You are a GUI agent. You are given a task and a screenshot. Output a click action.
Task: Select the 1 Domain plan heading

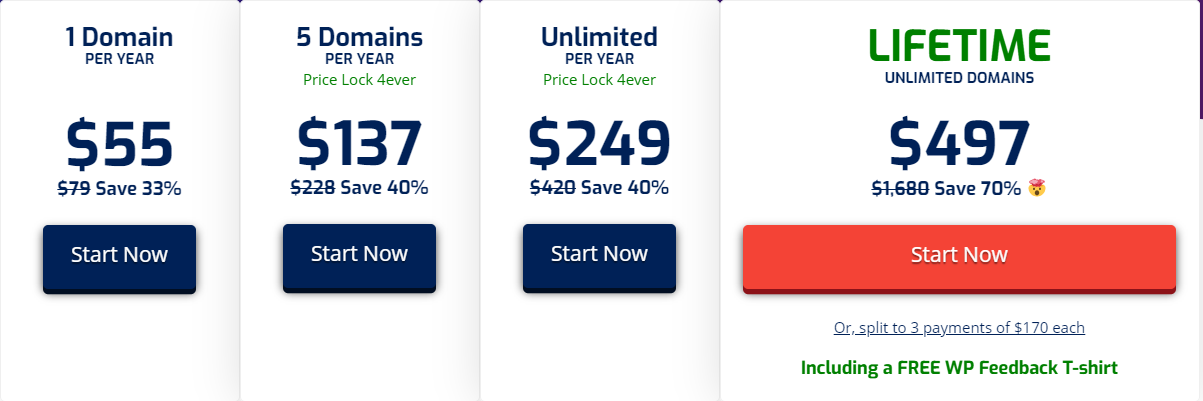[x=119, y=38]
